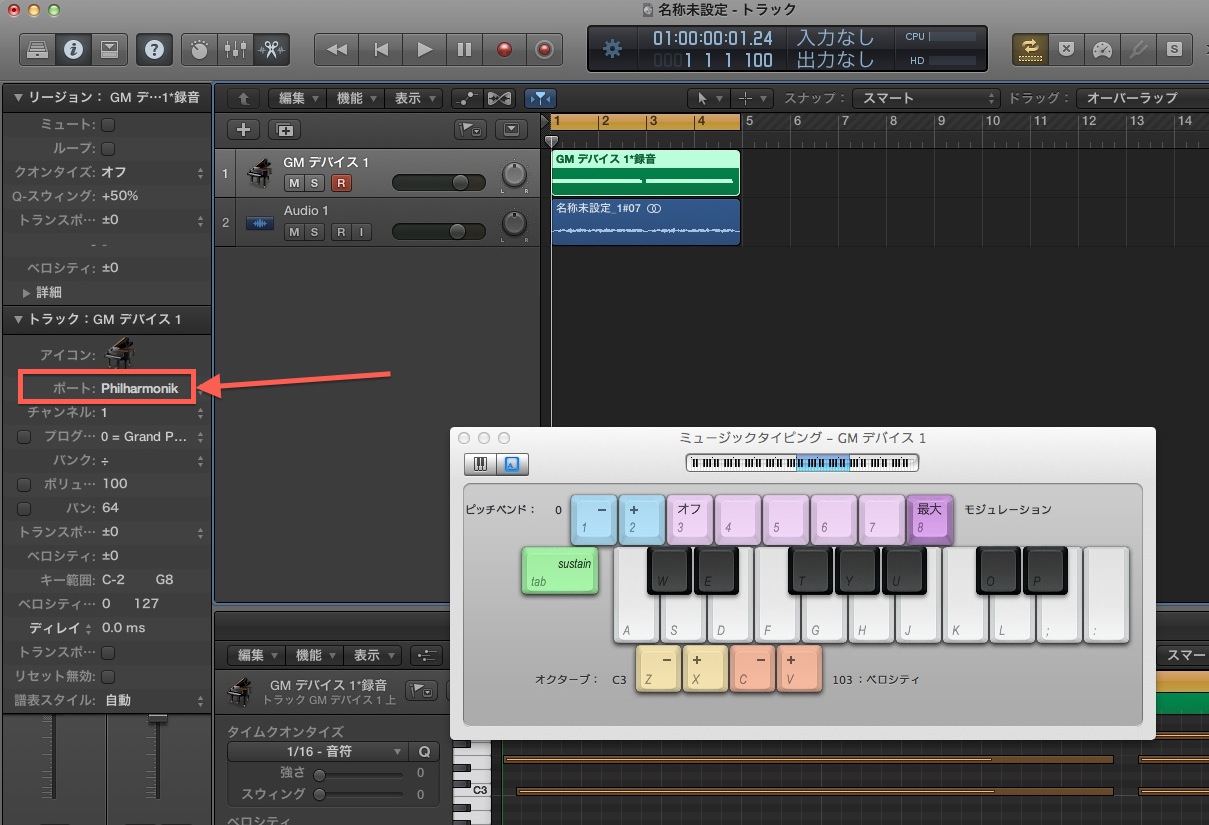Toggle the Inspector info button
The height and width of the screenshot is (825, 1209).
click(73, 48)
